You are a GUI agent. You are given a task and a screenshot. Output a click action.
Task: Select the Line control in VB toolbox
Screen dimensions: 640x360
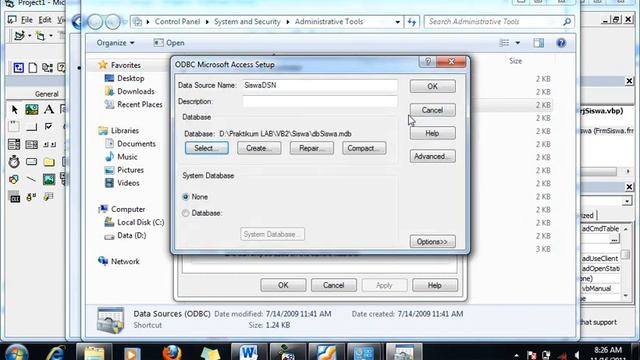(x=31, y=179)
